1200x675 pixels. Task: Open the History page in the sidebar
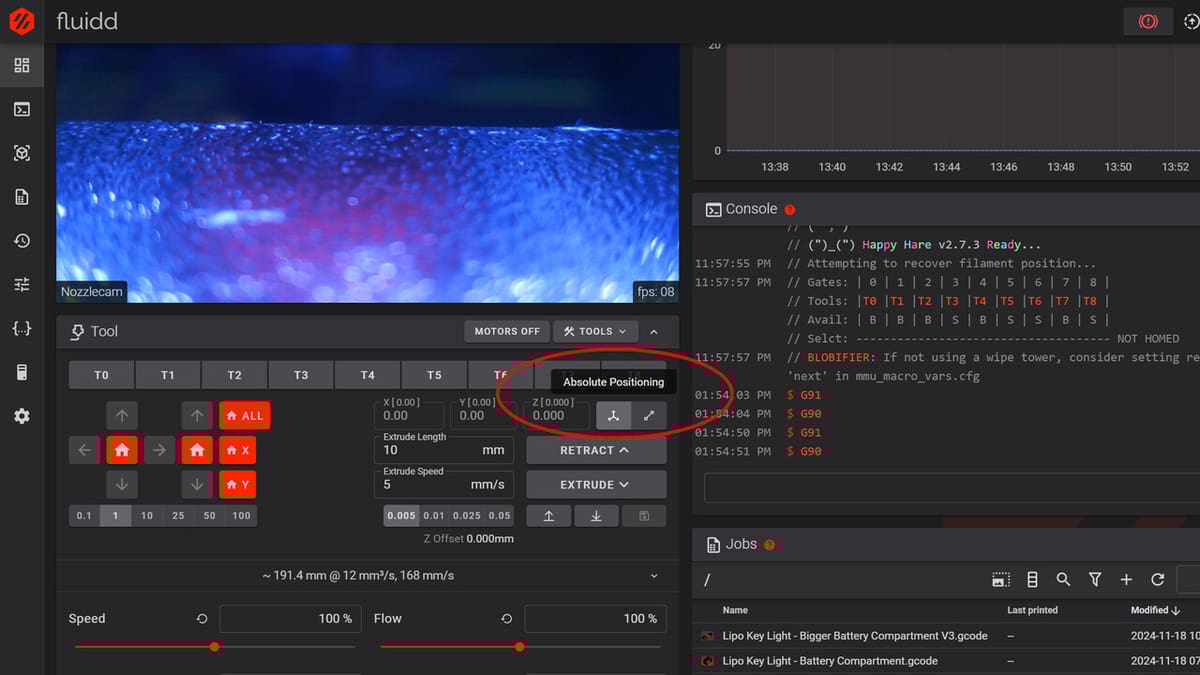coord(21,241)
